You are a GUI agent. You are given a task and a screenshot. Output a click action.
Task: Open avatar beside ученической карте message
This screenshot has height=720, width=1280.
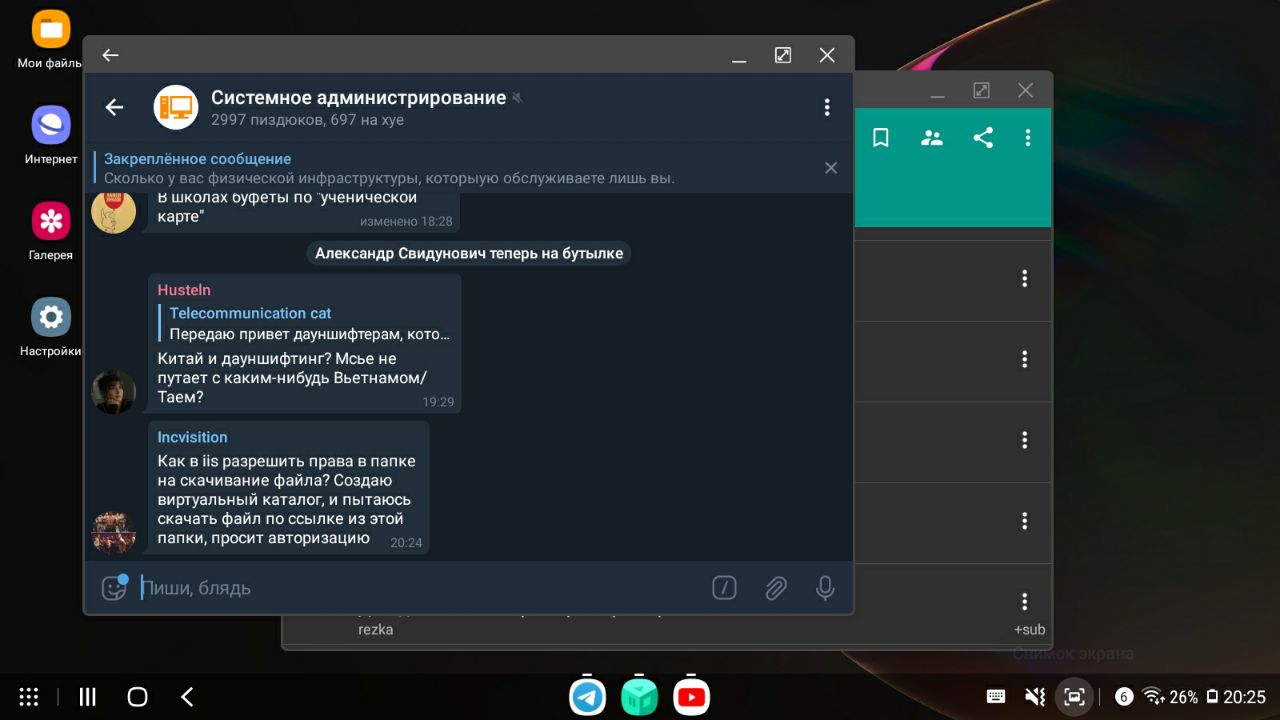pyautogui.click(x=113, y=211)
